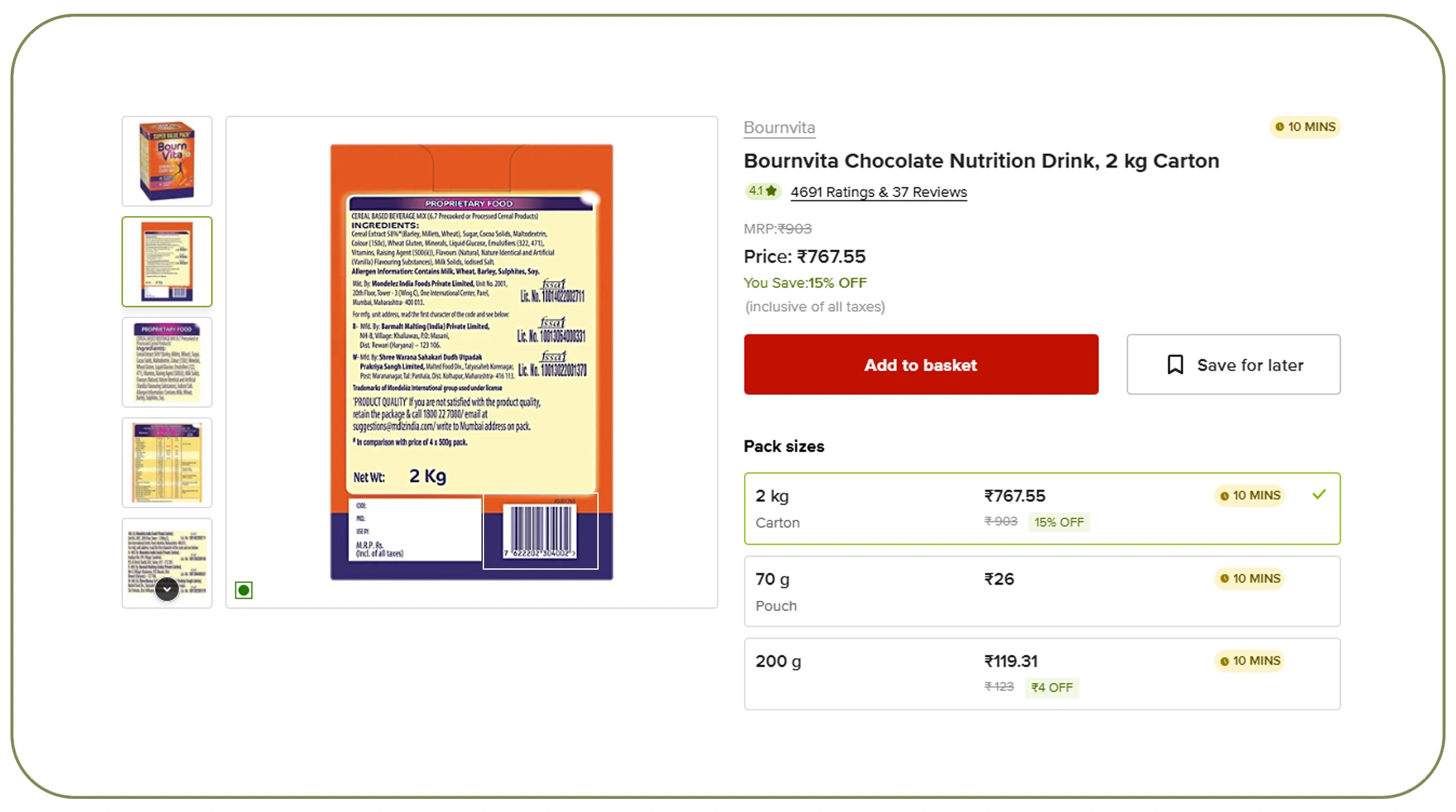Open the Bournvita brand page
1456x812 pixels.
point(779,127)
